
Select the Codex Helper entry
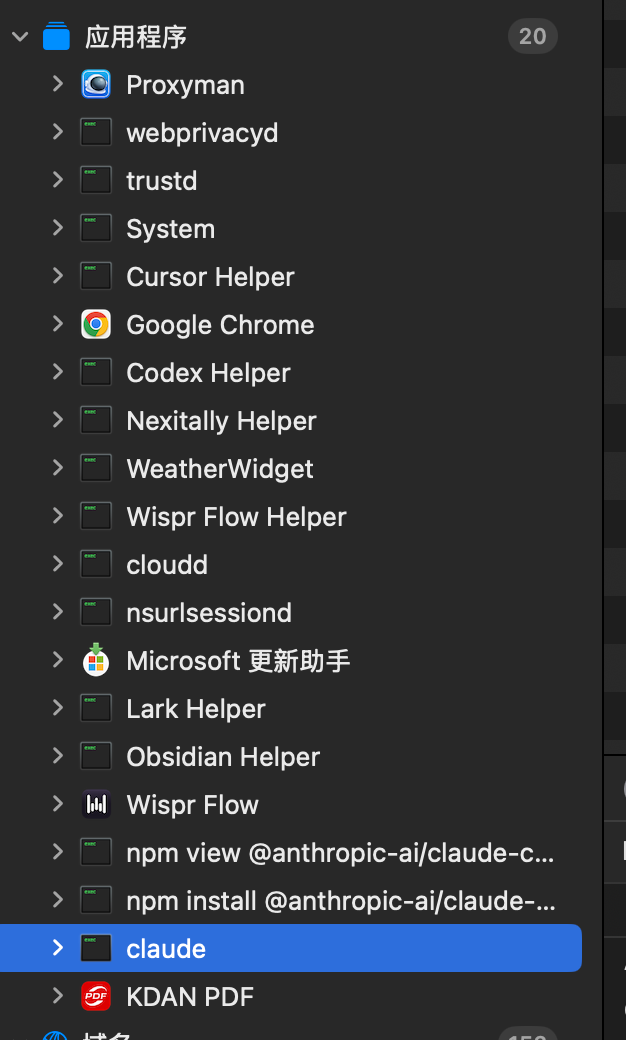click(x=208, y=373)
